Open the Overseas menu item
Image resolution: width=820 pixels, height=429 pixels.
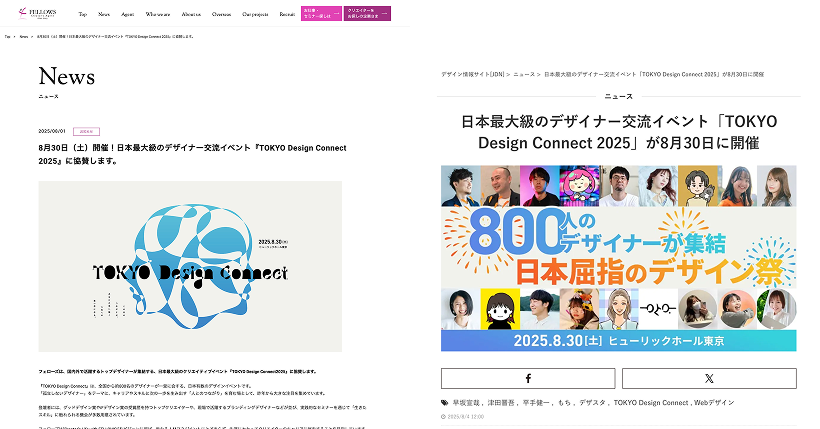(221, 14)
